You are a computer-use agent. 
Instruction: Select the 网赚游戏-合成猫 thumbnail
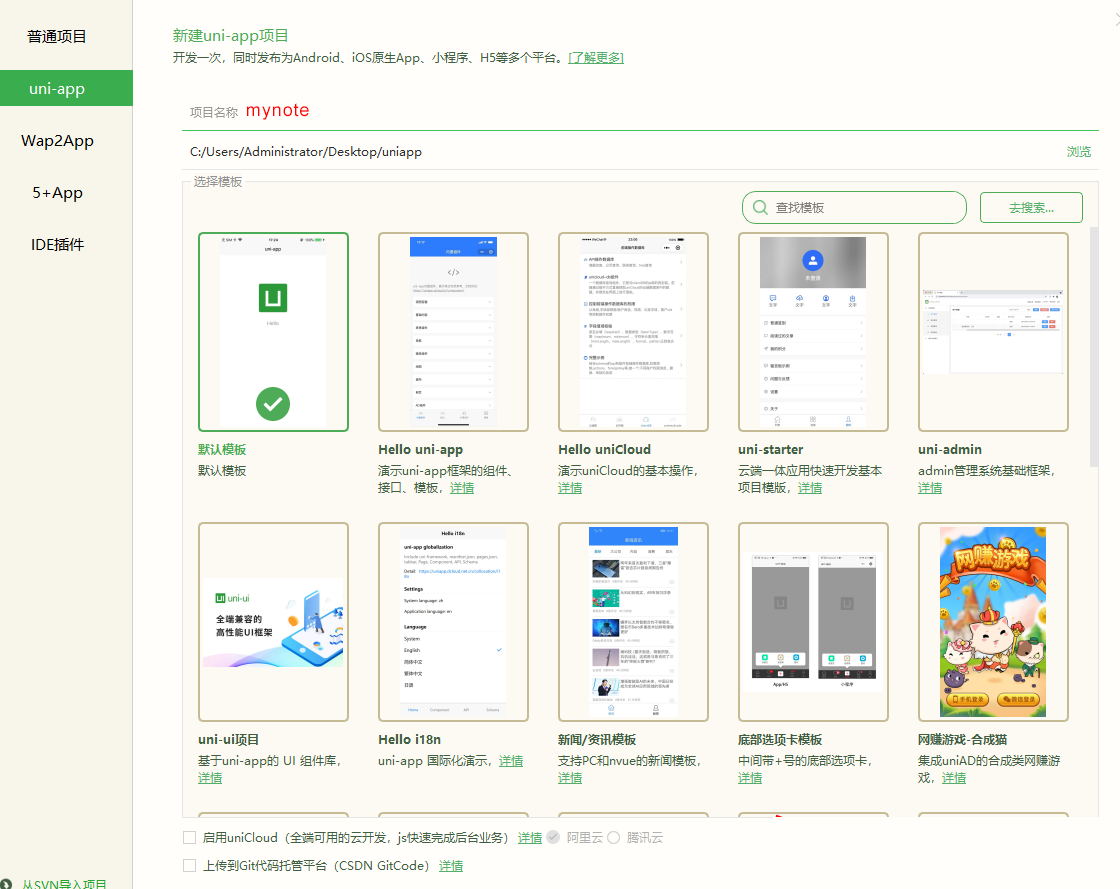coord(994,622)
